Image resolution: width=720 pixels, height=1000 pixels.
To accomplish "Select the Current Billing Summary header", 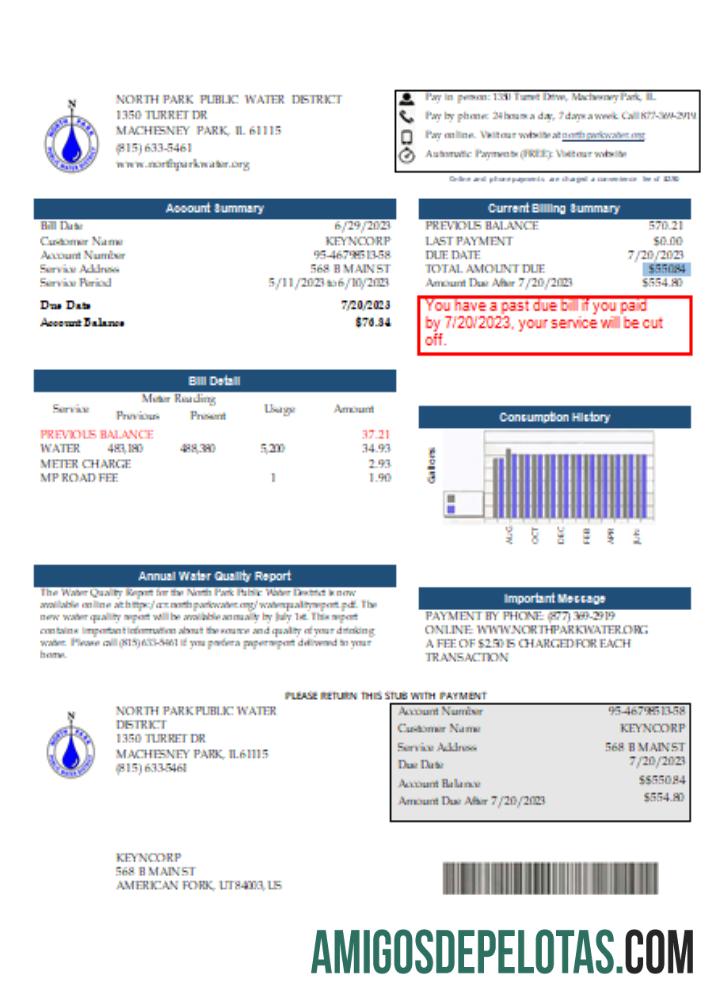I will pyautogui.click(x=553, y=208).
